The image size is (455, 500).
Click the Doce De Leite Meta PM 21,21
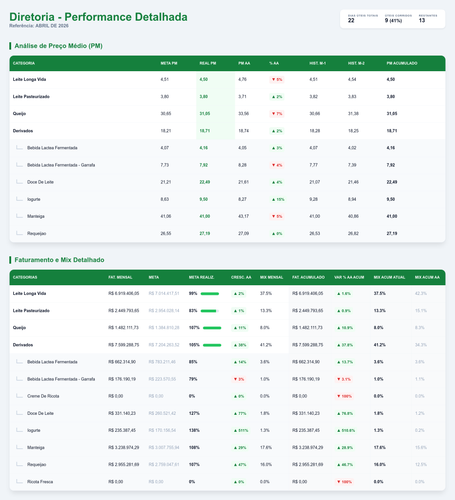(166, 182)
